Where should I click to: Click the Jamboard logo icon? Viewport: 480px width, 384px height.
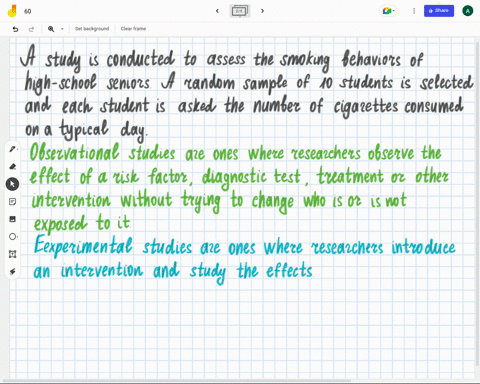(12, 11)
